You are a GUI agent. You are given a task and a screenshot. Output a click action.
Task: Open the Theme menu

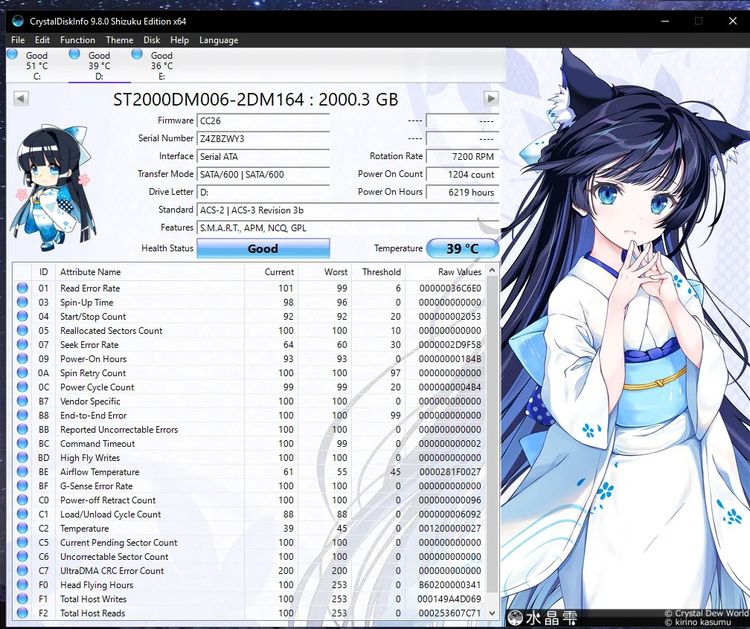point(119,40)
